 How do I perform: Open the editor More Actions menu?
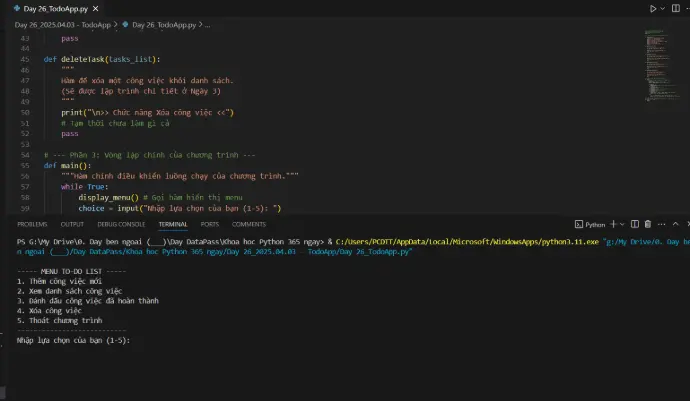click(687, 8)
